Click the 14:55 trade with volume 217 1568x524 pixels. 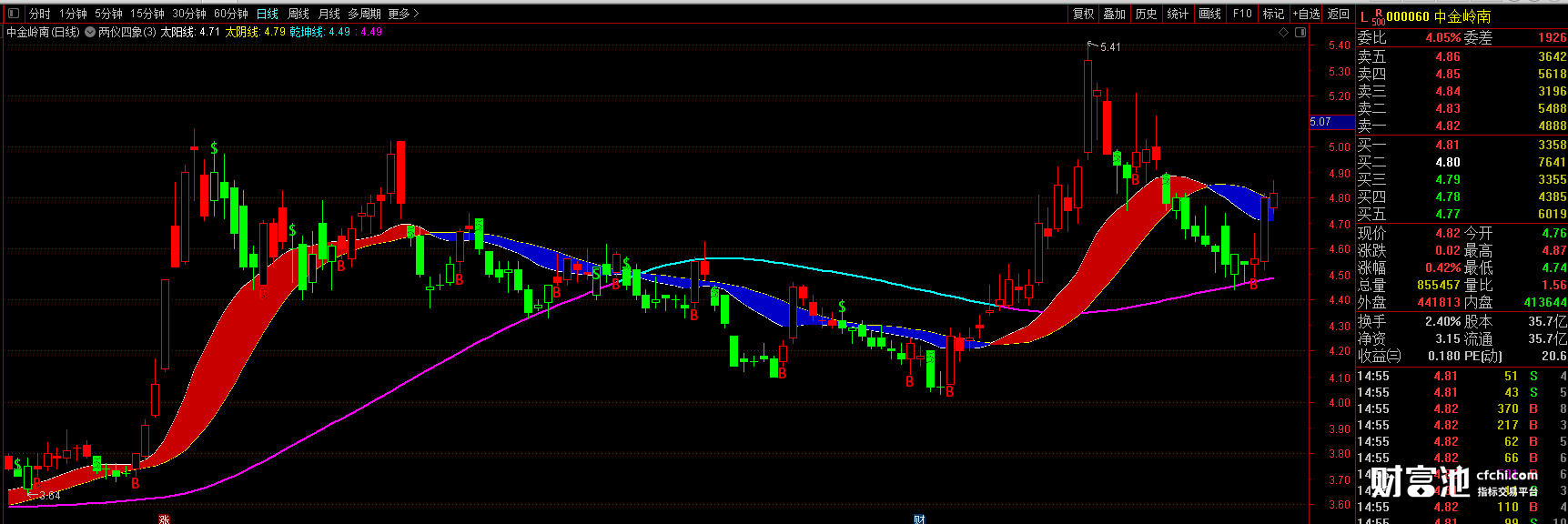point(1462,425)
